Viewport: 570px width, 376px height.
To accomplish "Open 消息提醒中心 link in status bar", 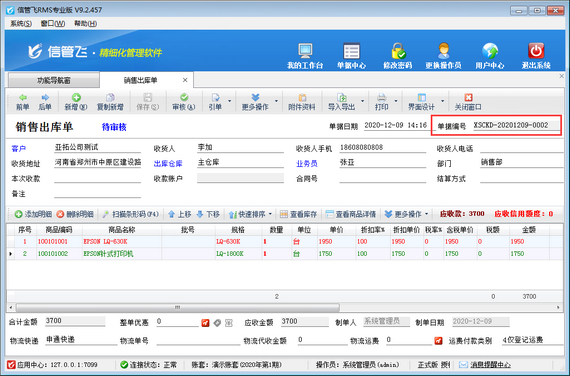I will 490,365.
